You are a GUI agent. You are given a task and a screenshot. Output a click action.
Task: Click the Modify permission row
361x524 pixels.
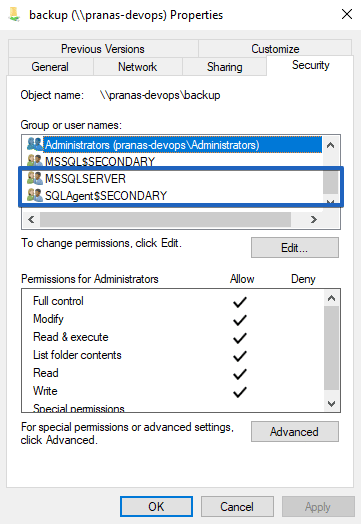(173, 319)
